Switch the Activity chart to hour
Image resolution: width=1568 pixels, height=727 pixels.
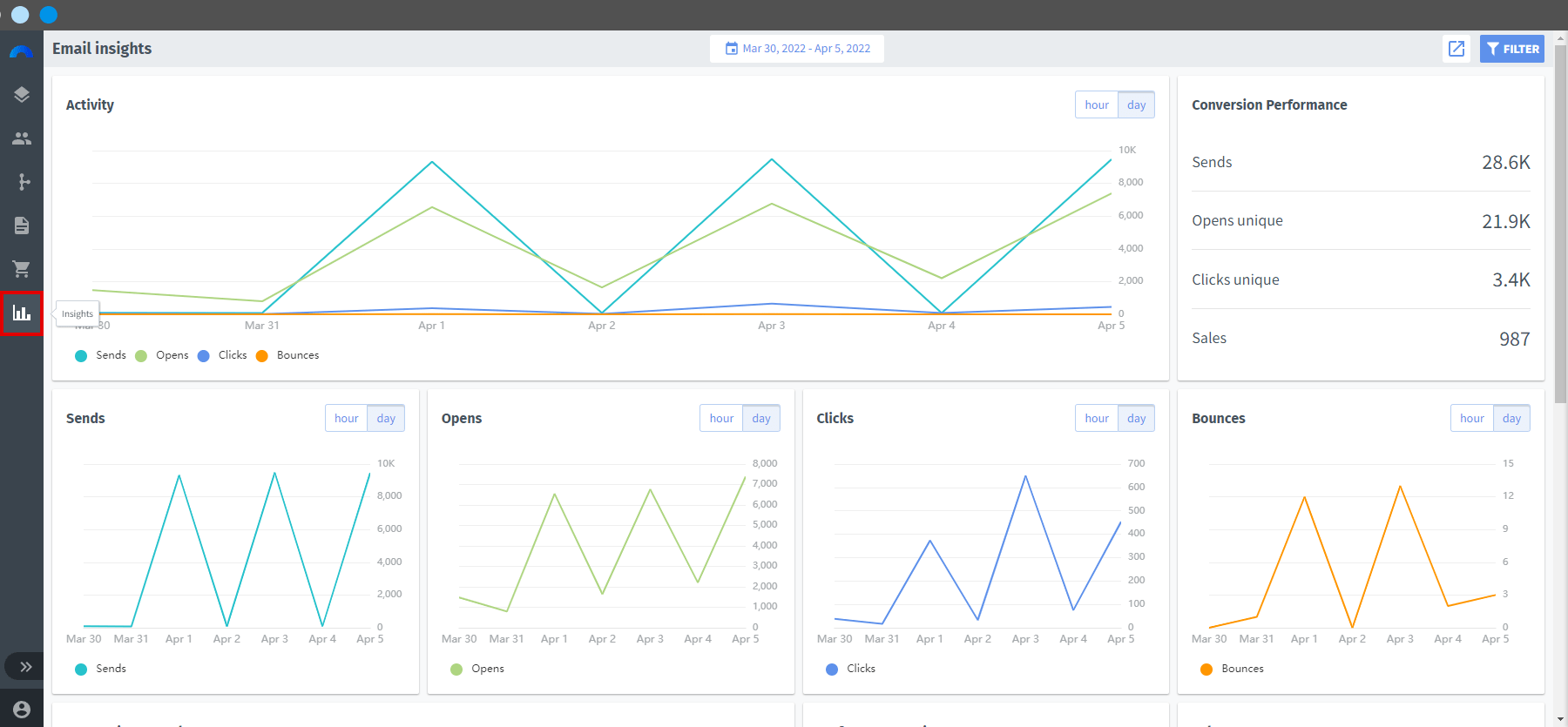pyautogui.click(x=1097, y=104)
